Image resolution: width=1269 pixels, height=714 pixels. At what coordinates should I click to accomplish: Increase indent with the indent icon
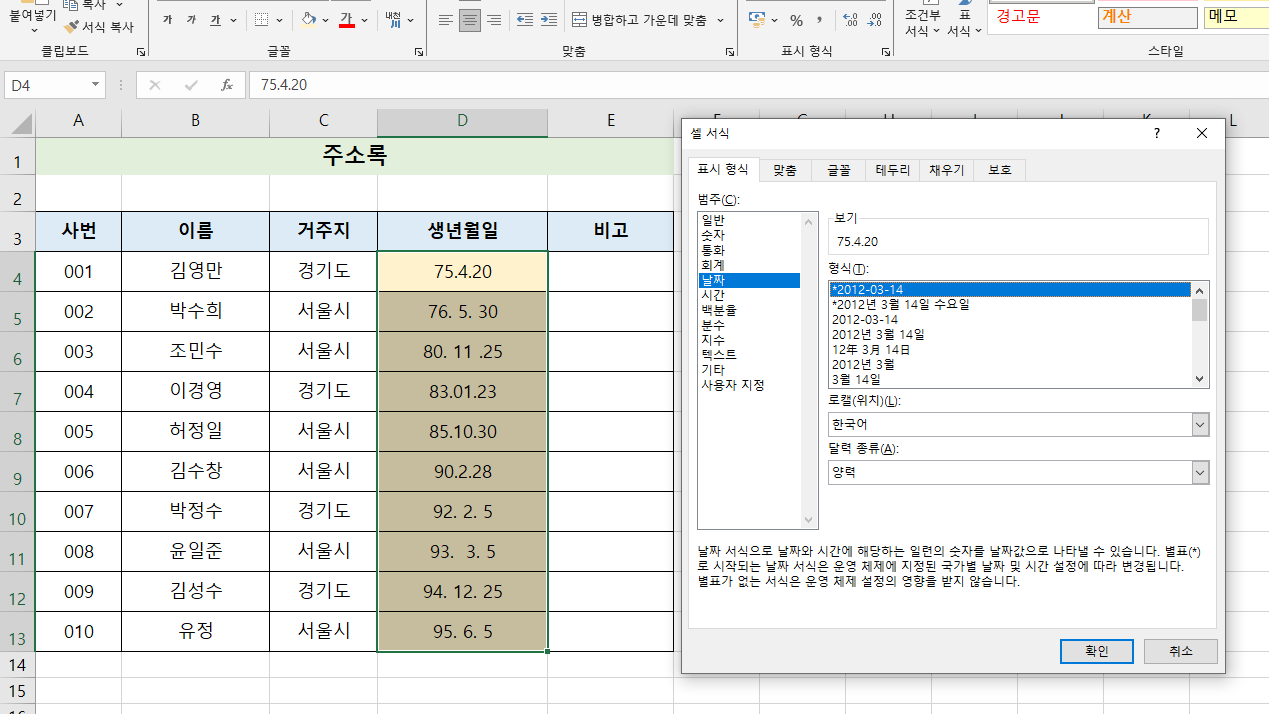(x=550, y=20)
